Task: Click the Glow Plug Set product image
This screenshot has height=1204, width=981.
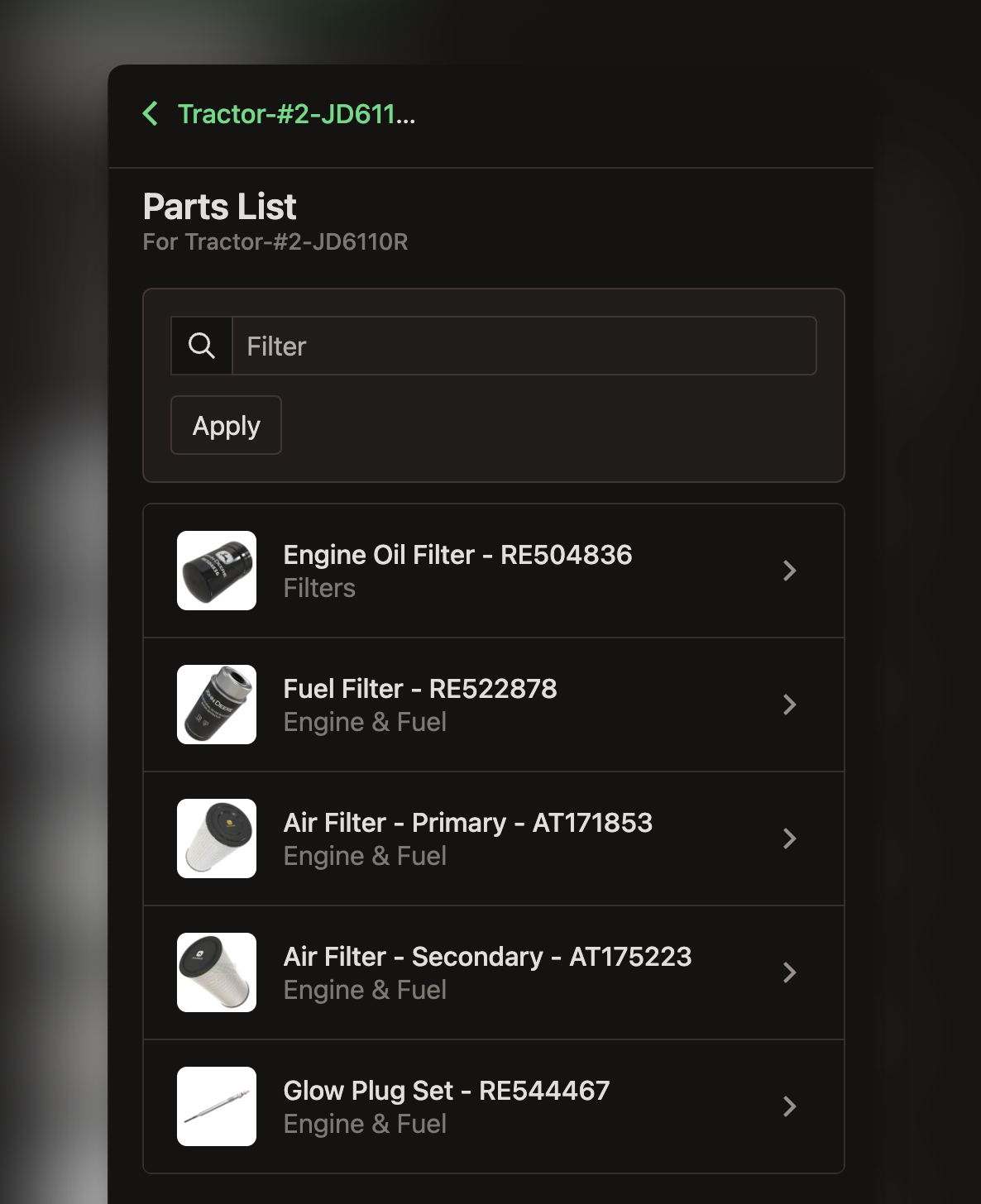Action: 216,1106
